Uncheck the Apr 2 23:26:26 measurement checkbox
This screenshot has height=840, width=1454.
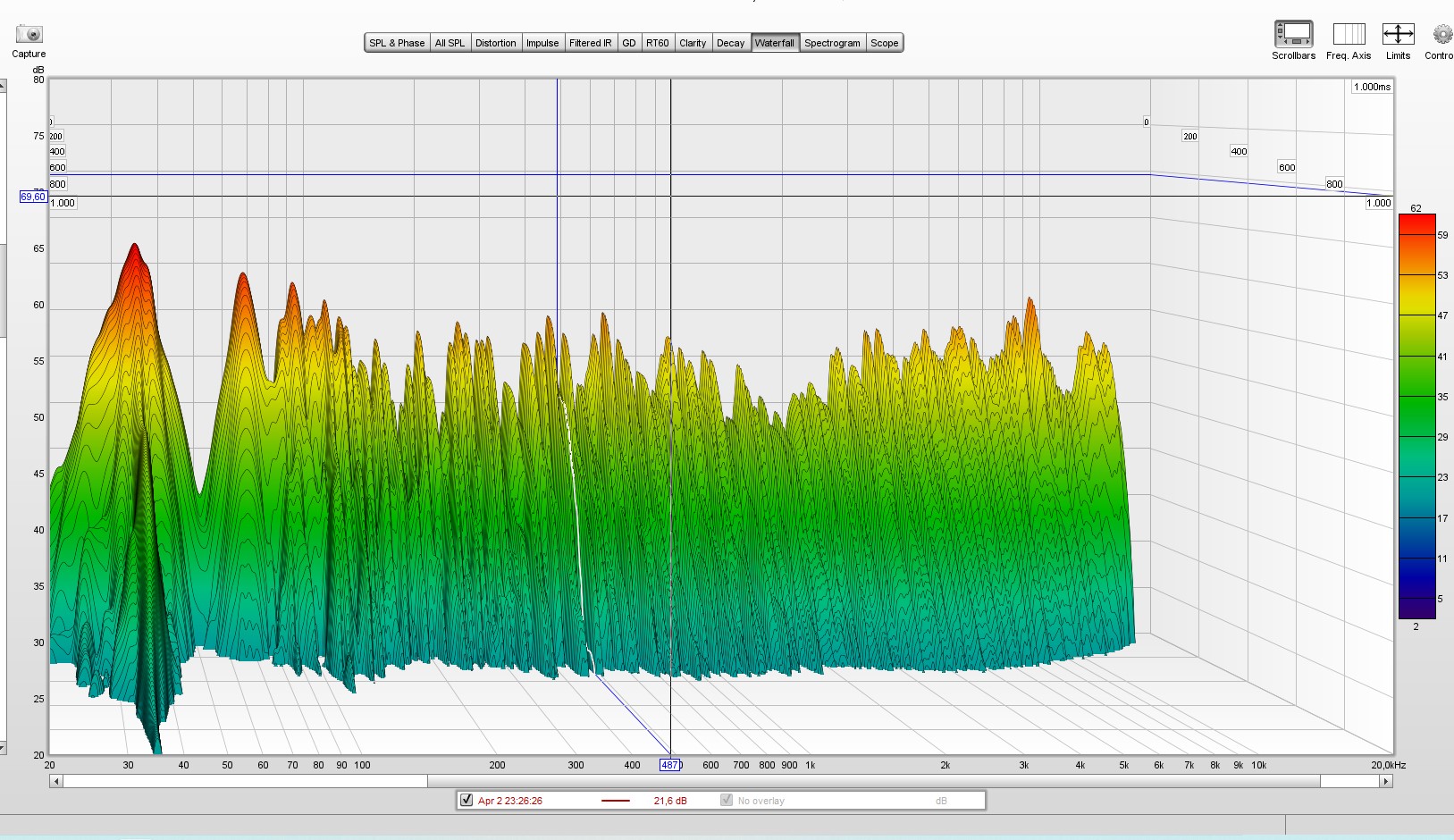[x=466, y=800]
